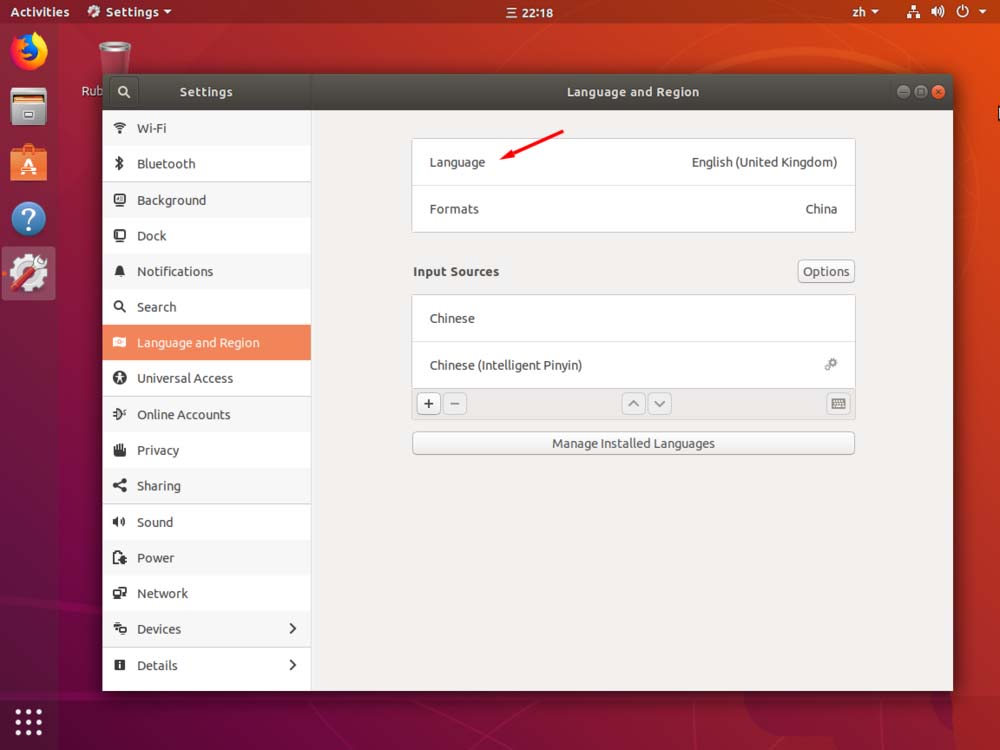Open the Activities overview
This screenshot has height=750, width=1000.
tap(39, 11)
